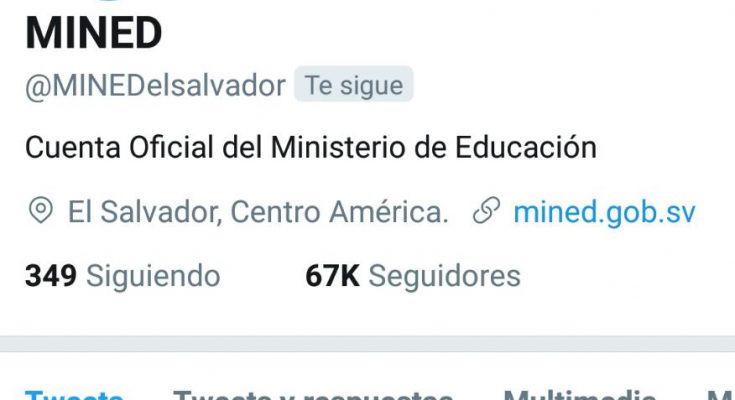Click the Siguiendo label

click(153, 276)
